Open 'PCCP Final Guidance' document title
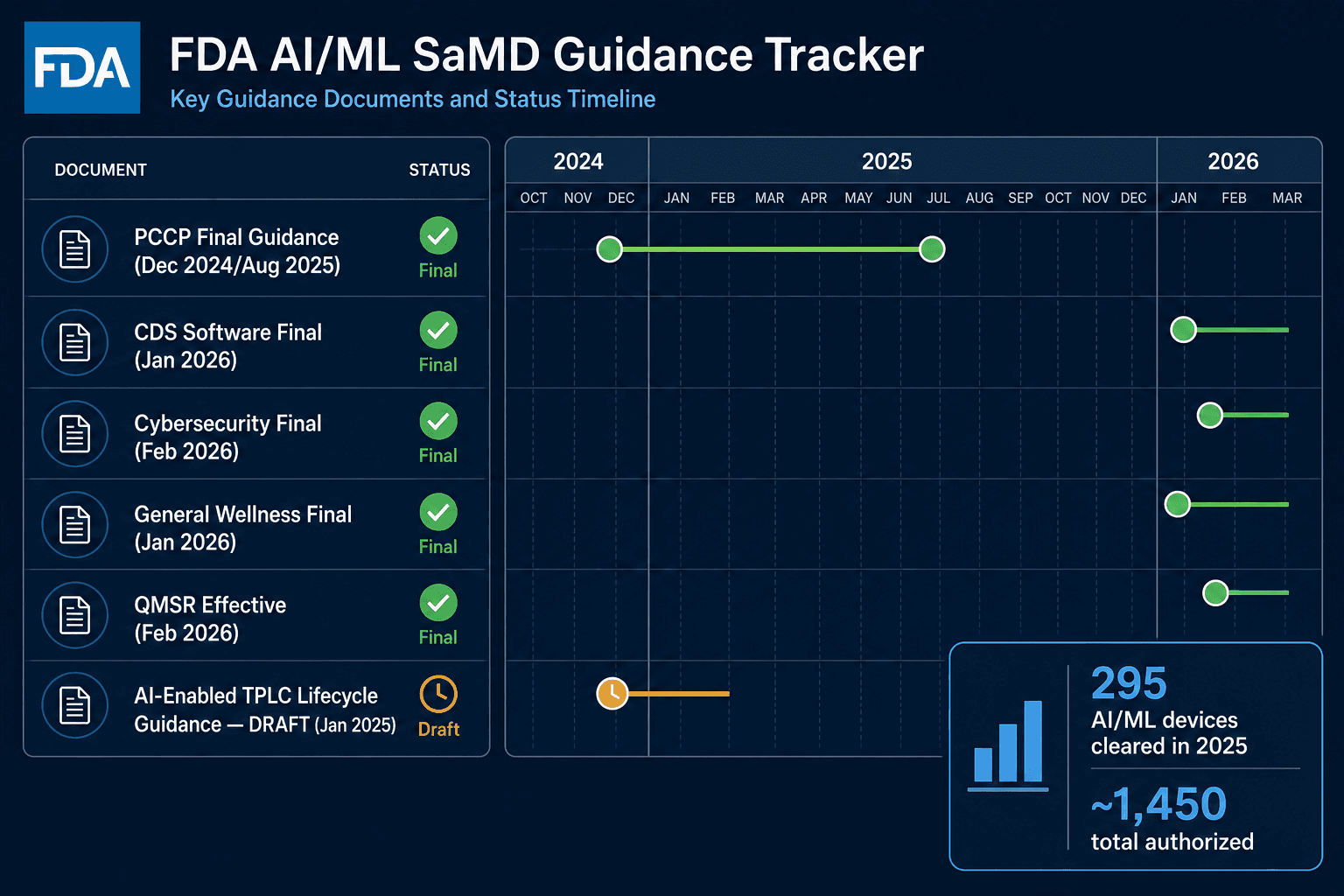Image resolution: width=1344 pixels, height=896 pixels. tap(236, 237)
